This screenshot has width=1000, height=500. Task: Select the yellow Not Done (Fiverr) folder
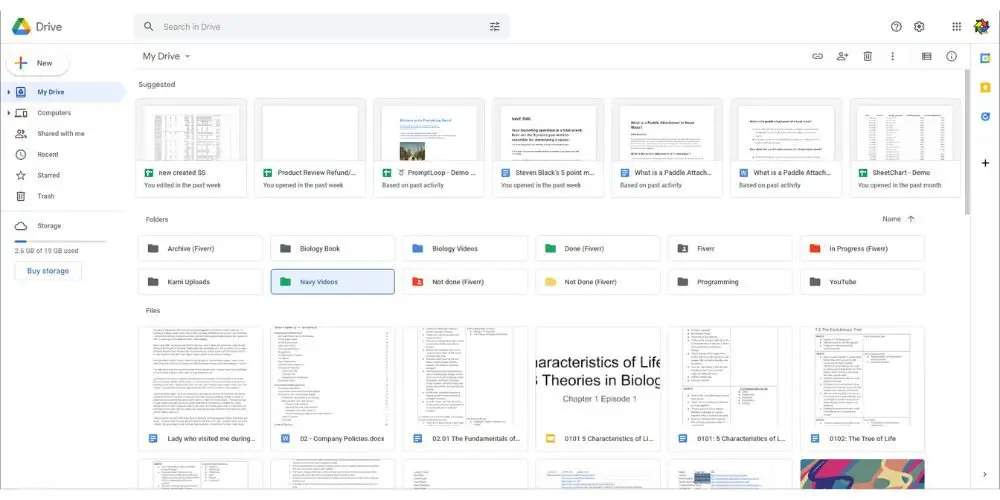598,282
